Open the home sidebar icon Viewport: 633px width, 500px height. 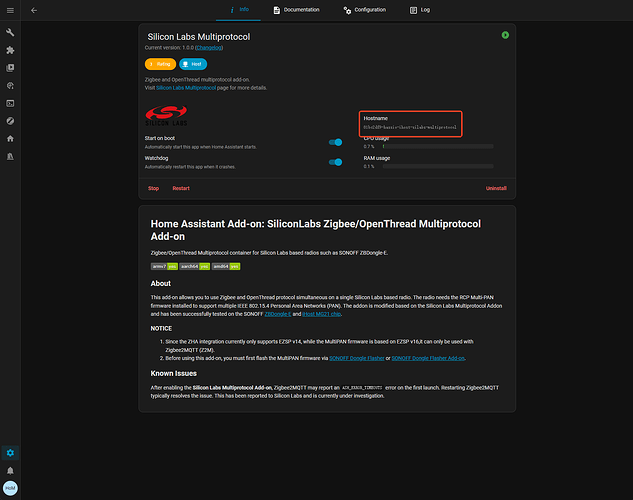tap(10, 139)
